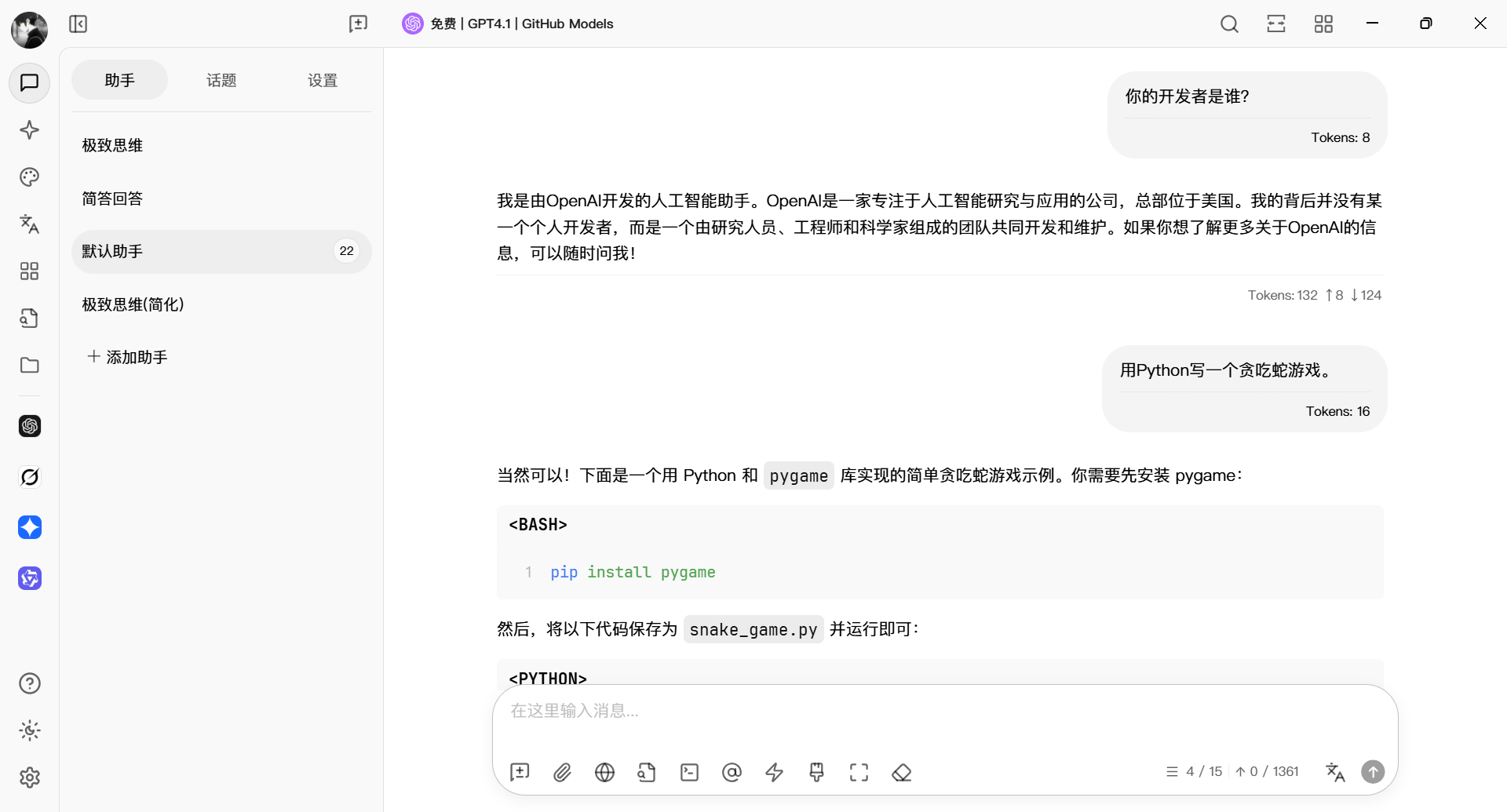Focus the message input field
The width and height of the screenshot is (1507, 812).
tap(945, 712)
